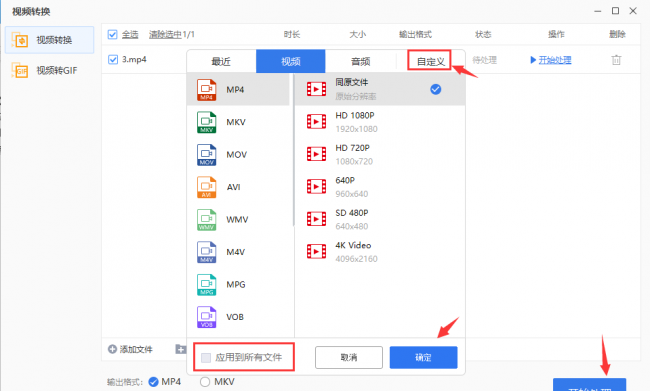650x391 pixels.
Task: Click the 3.mp4 file name
Action: [x=134, y=60]
